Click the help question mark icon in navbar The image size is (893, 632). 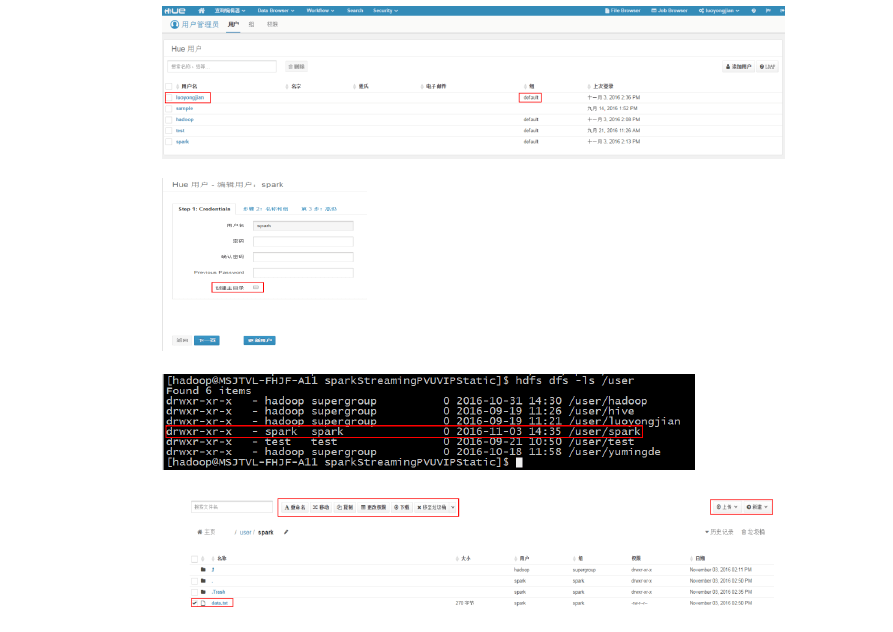(x=753, y=11)
